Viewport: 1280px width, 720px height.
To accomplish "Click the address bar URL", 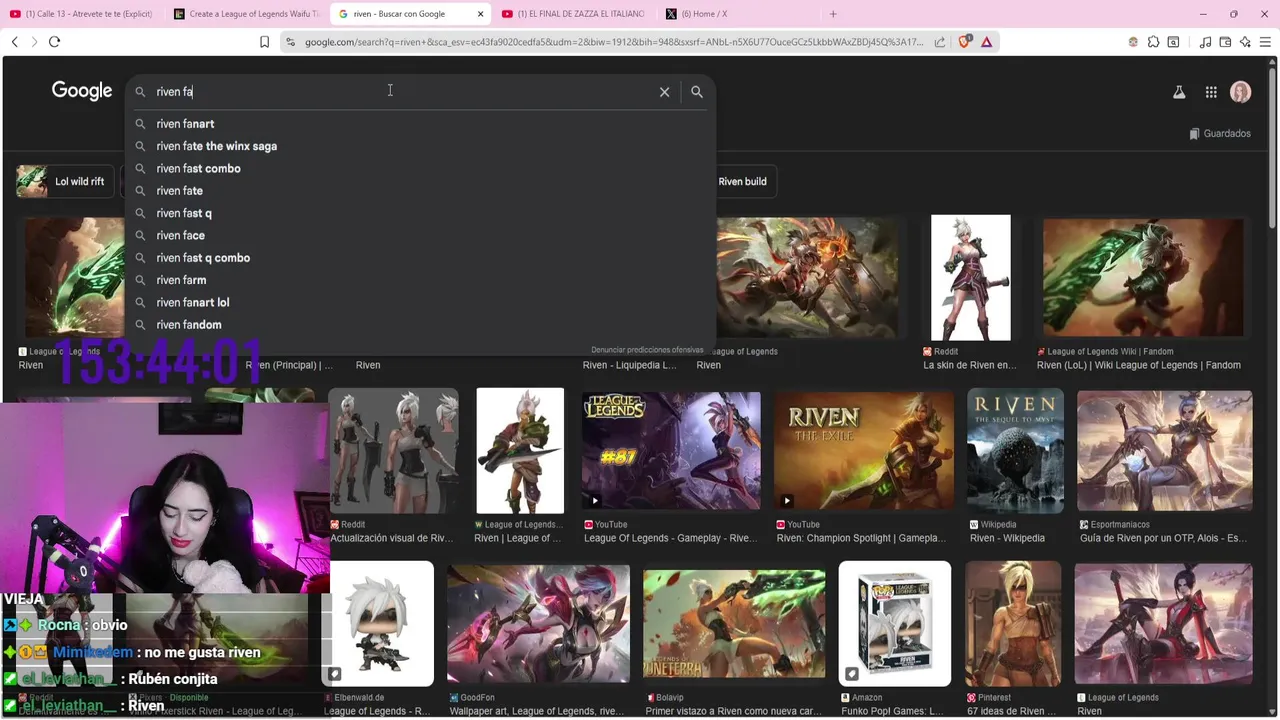I will coord(614,42).
